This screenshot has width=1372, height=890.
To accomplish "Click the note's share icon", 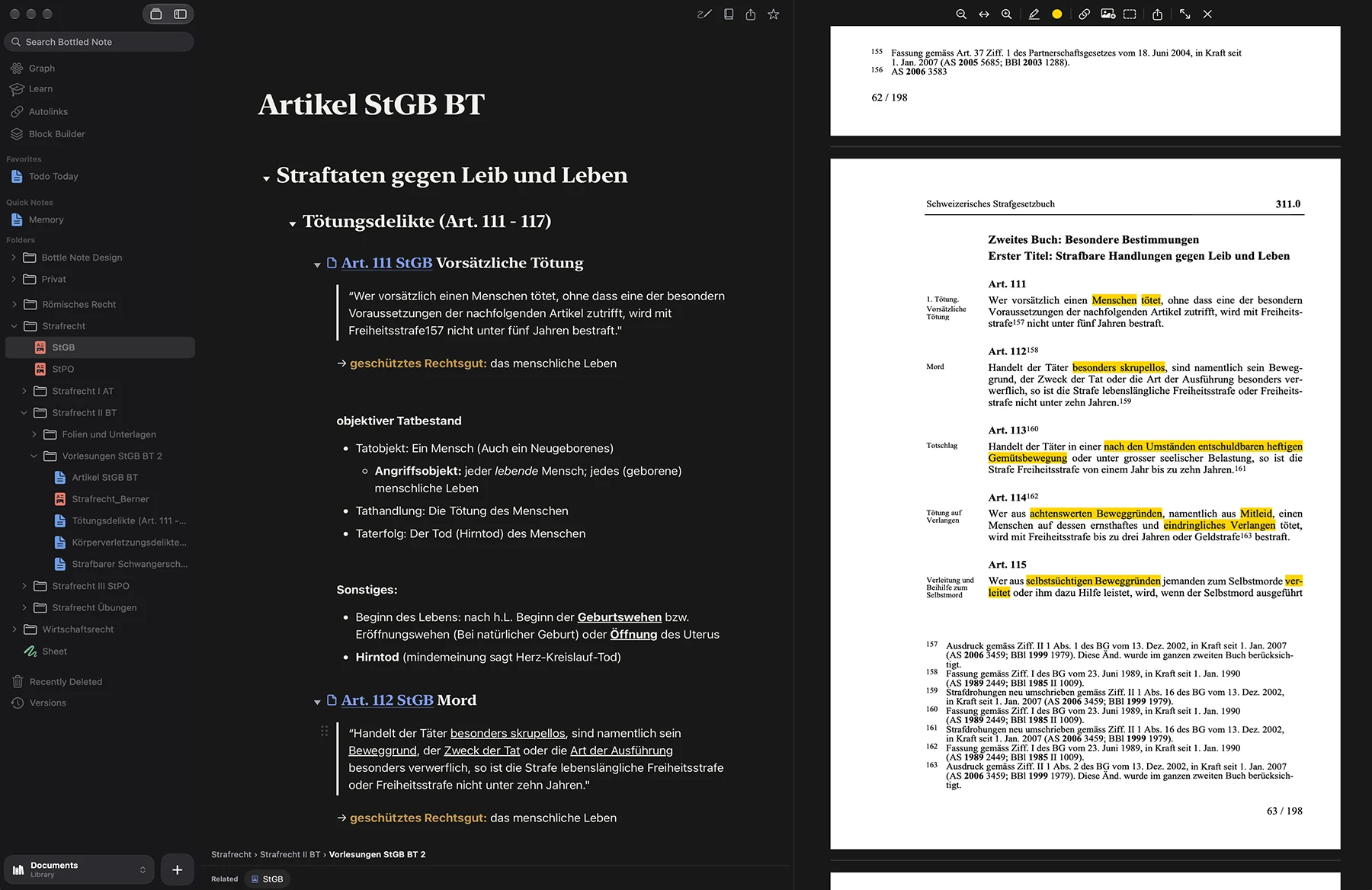I will [x=751, y=14].
